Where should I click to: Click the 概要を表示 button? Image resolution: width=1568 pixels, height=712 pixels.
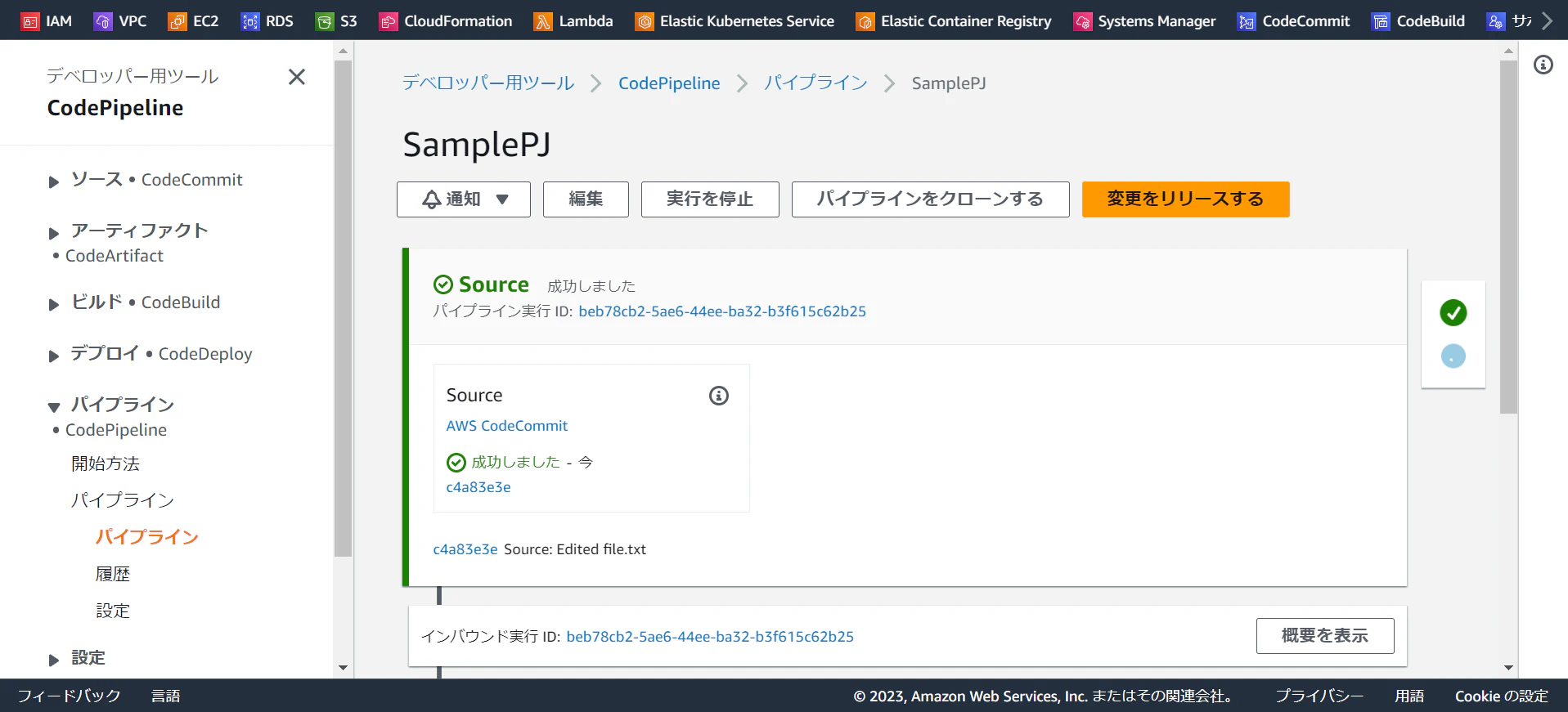(1325, 636)
